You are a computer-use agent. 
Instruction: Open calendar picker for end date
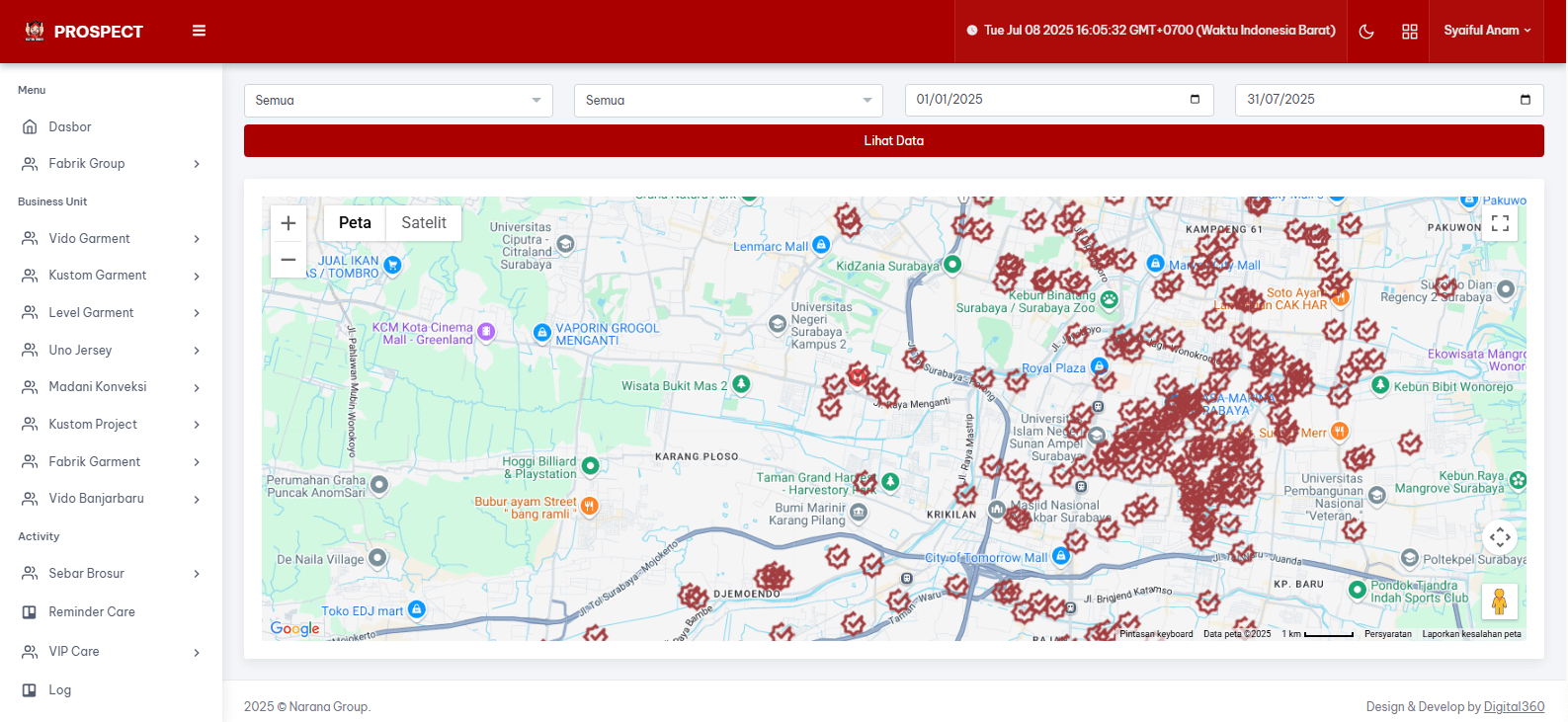1525,100
